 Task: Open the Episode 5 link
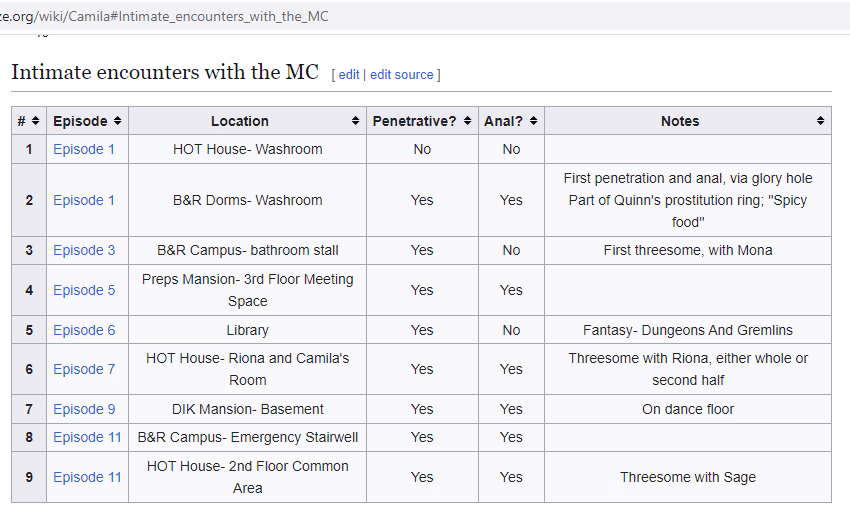coord(84,290)
